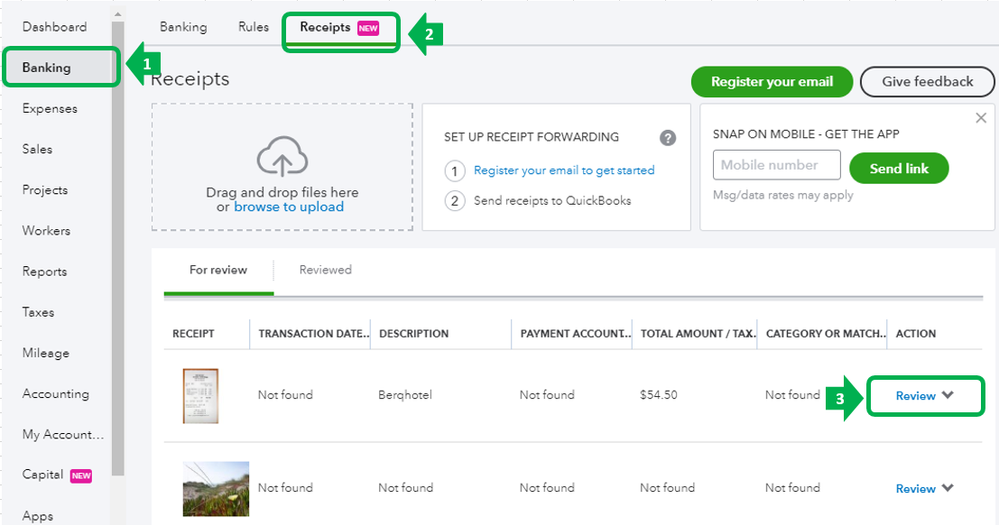
Task: Switch to the Rules tab
Action: pos(254,27)
